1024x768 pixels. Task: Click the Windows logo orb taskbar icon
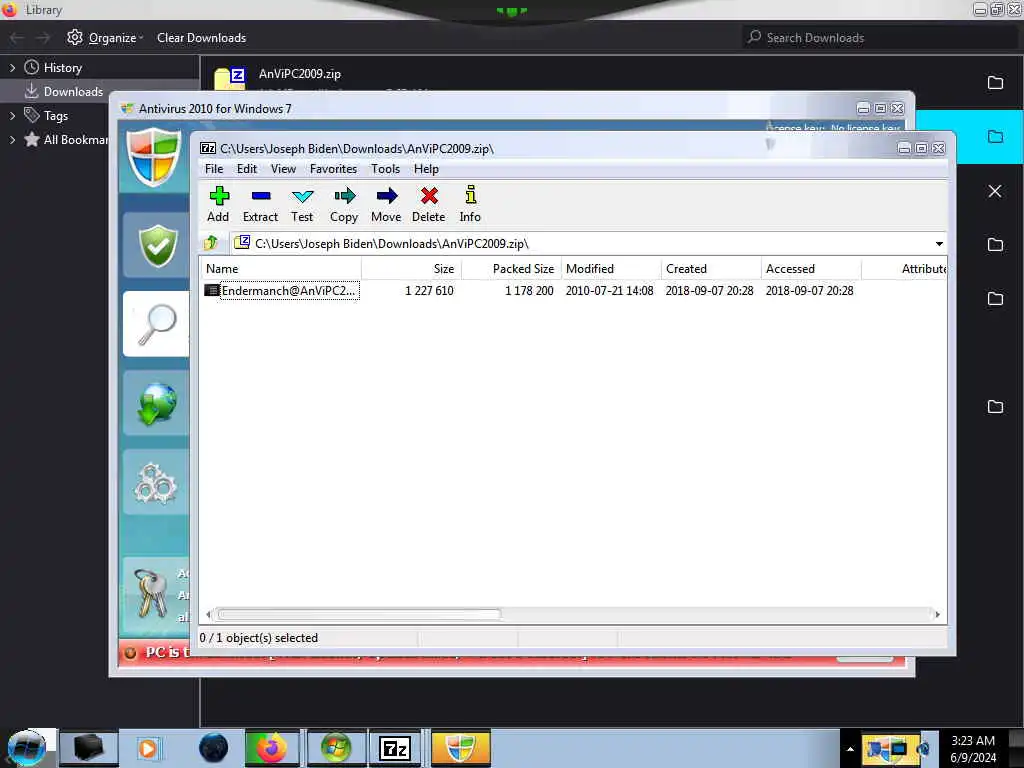tap(335, 748)
